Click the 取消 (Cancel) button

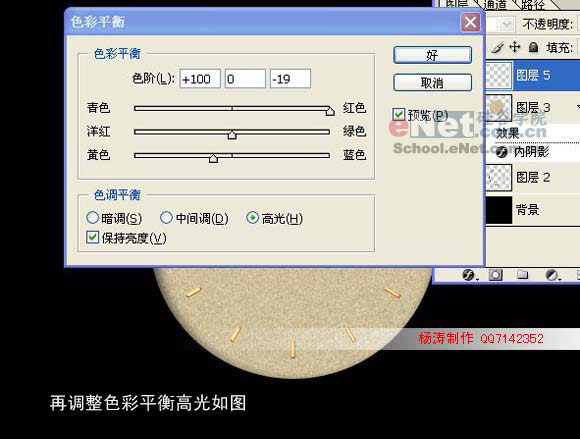pos(432,82)
